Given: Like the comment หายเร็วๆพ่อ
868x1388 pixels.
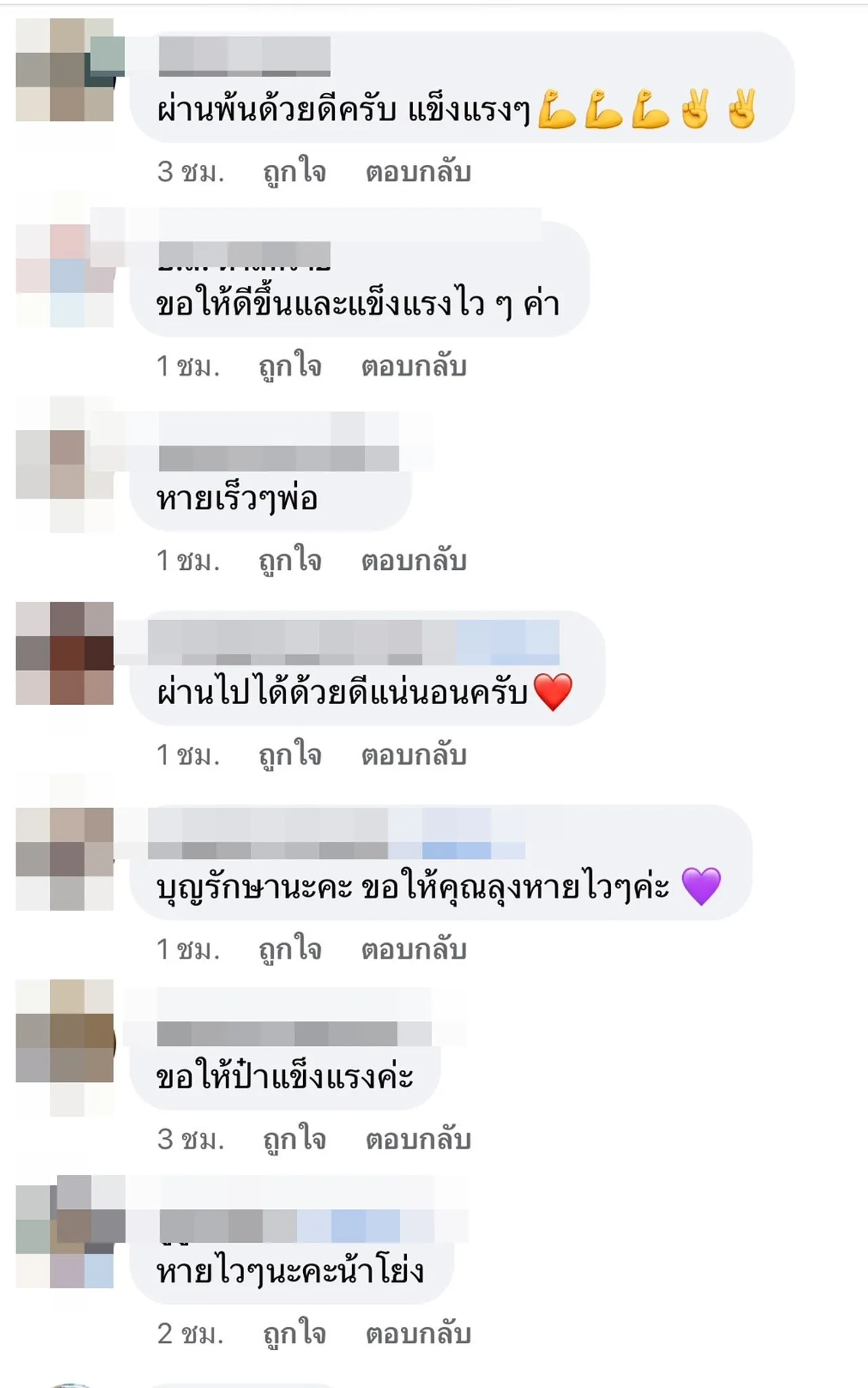Looking at the screenshot, I should click(290, 560).
